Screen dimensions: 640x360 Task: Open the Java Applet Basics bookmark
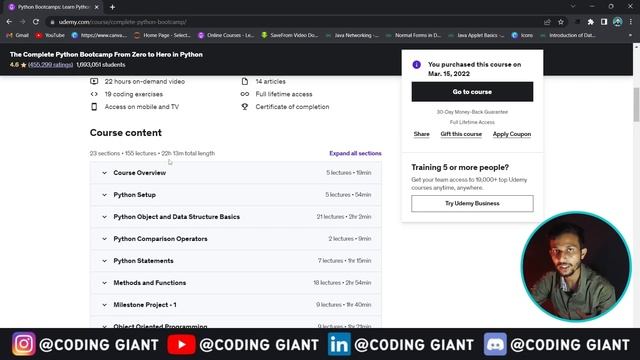point(476,36)
